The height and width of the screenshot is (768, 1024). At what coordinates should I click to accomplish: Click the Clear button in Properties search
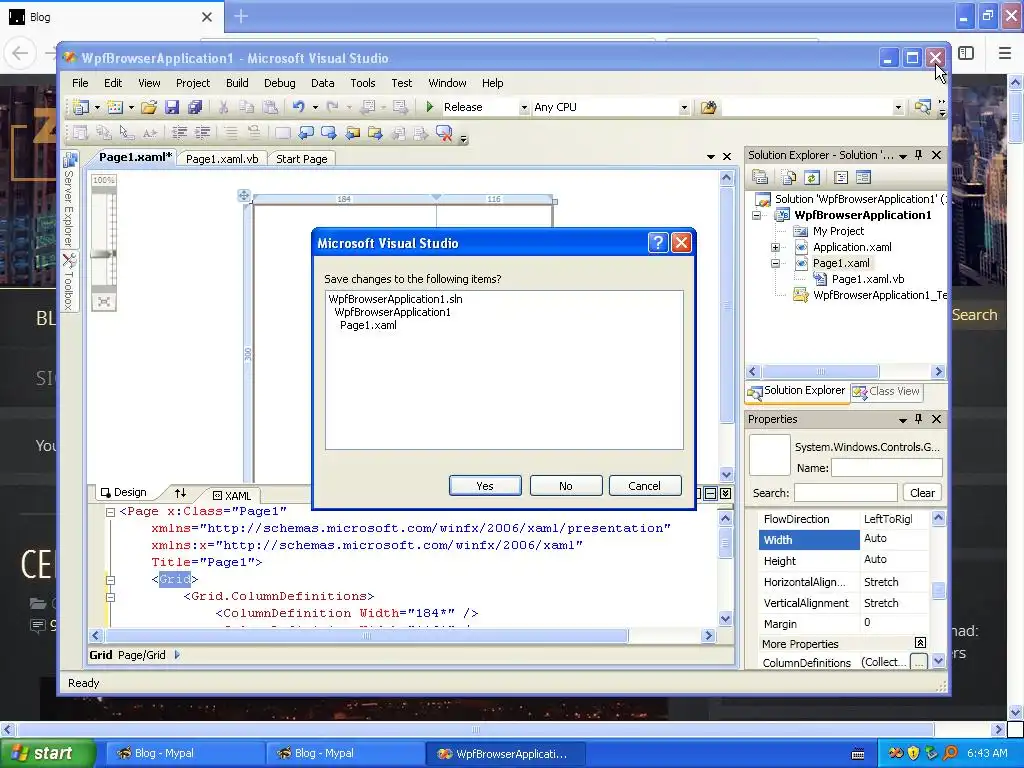(x=922, y=493)
